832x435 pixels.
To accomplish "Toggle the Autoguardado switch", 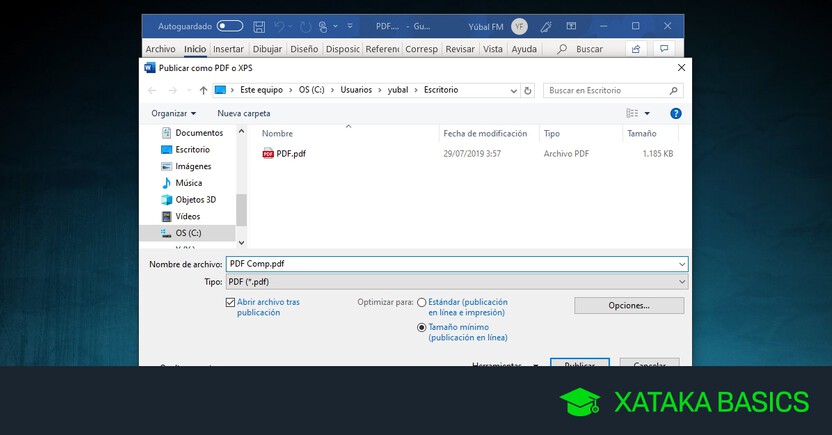I will click(230, 25).
